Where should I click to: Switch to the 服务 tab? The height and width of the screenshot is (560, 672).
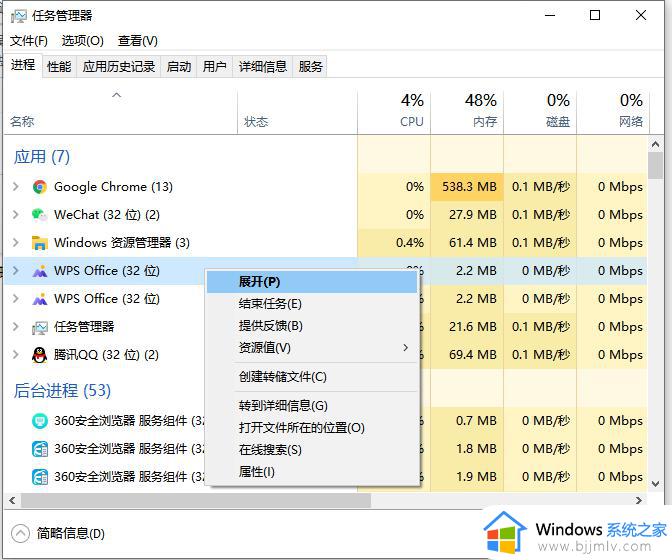click(x=310, y=67)
